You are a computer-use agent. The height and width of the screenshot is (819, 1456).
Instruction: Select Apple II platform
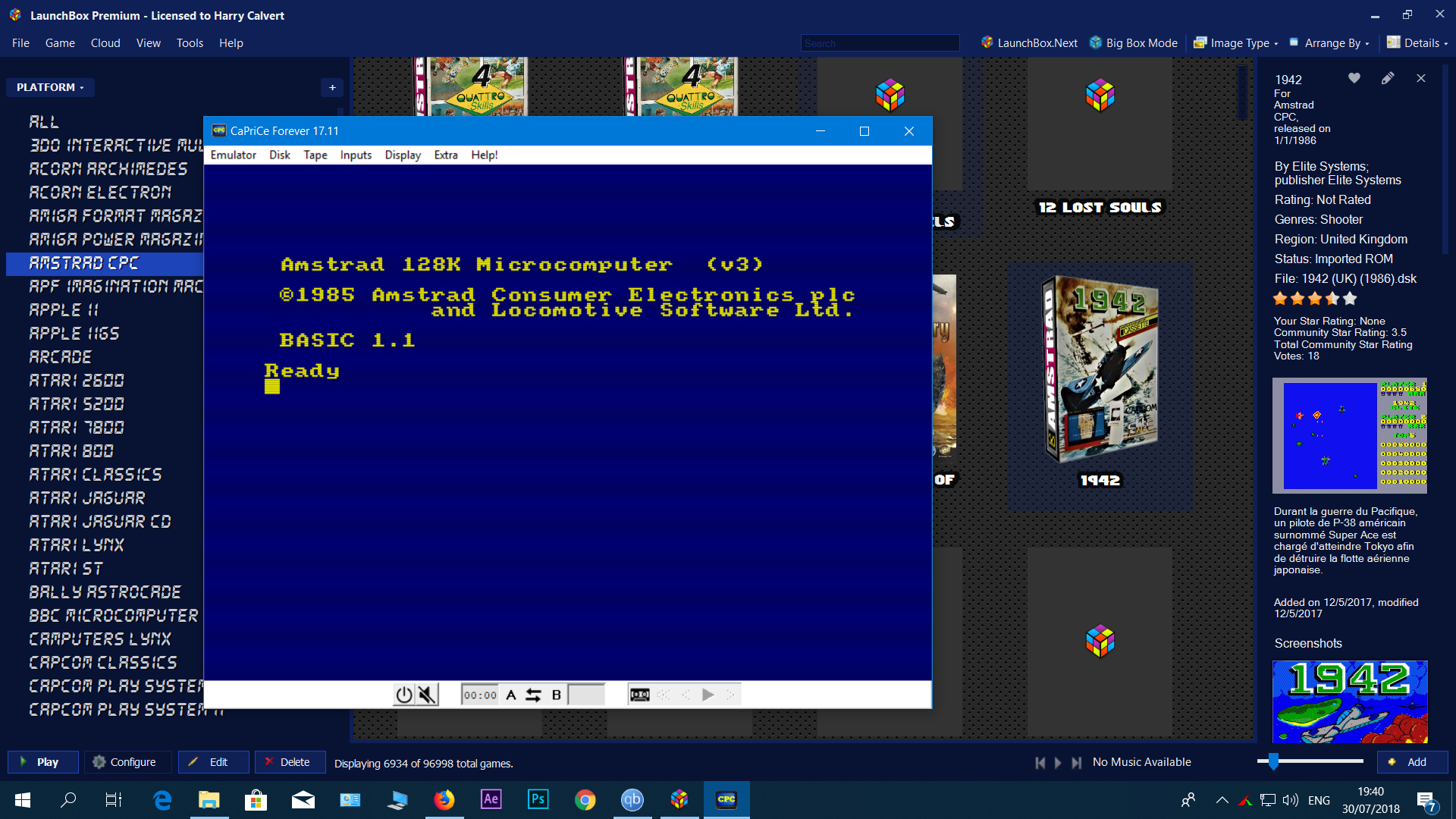[64, 310]
